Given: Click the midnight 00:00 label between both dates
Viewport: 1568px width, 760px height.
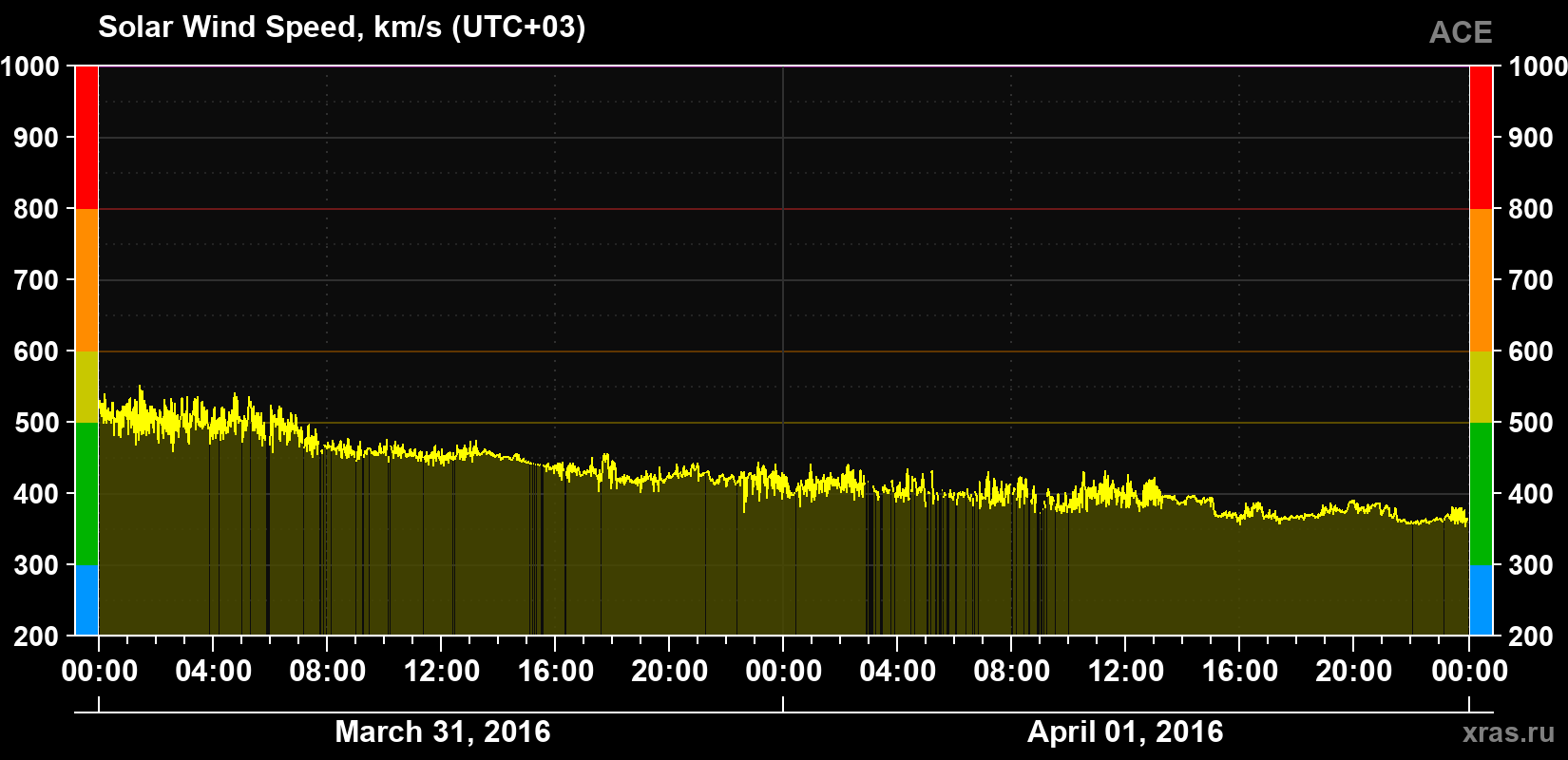Looking at the screenshot, I should coord(784,672).
